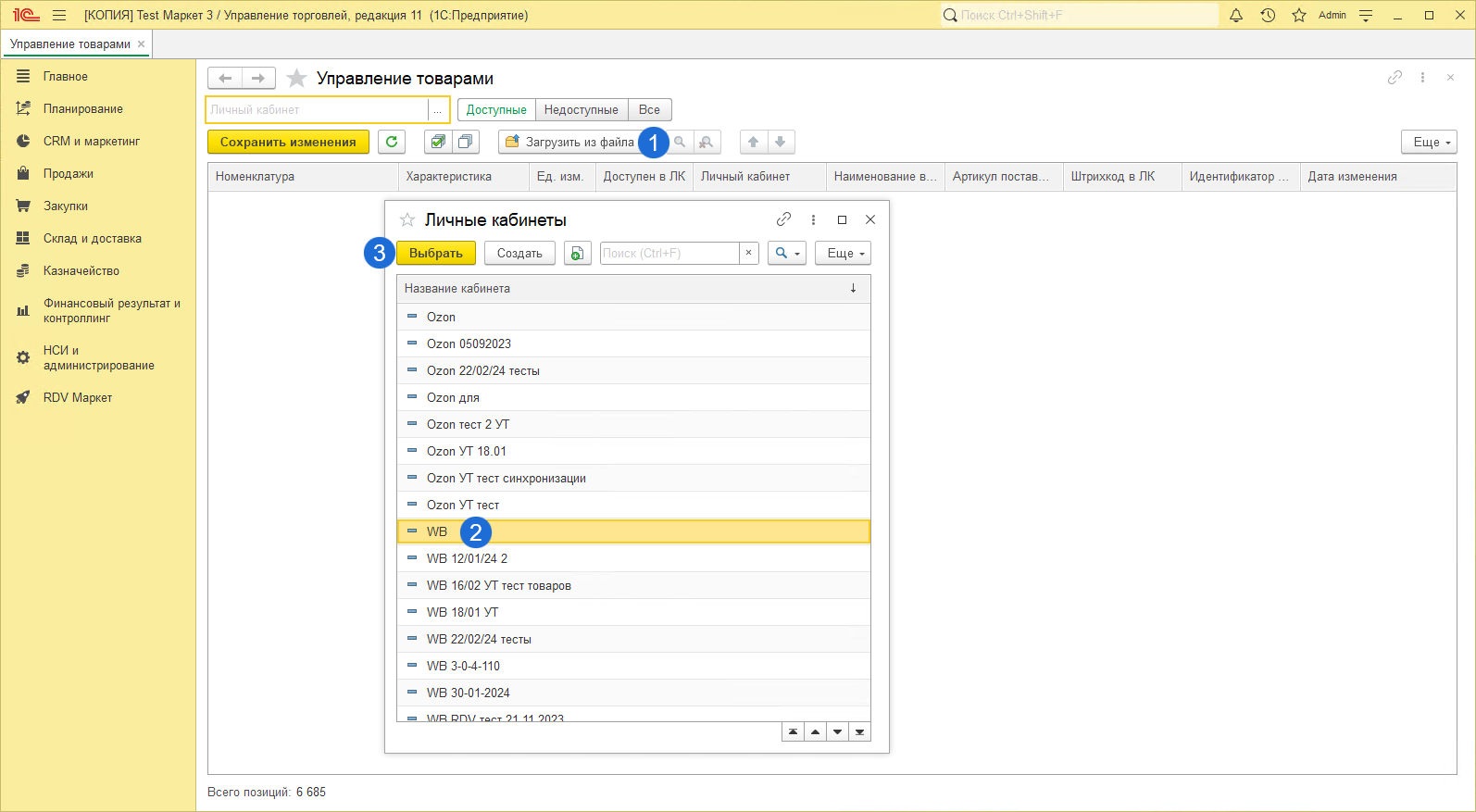Click Сохранить изменения button
The width and height of the screenshot is (1476, 812).
tap(288, 142)
